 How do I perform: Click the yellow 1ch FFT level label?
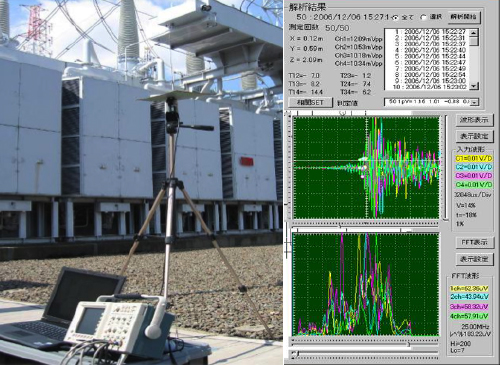469,288
